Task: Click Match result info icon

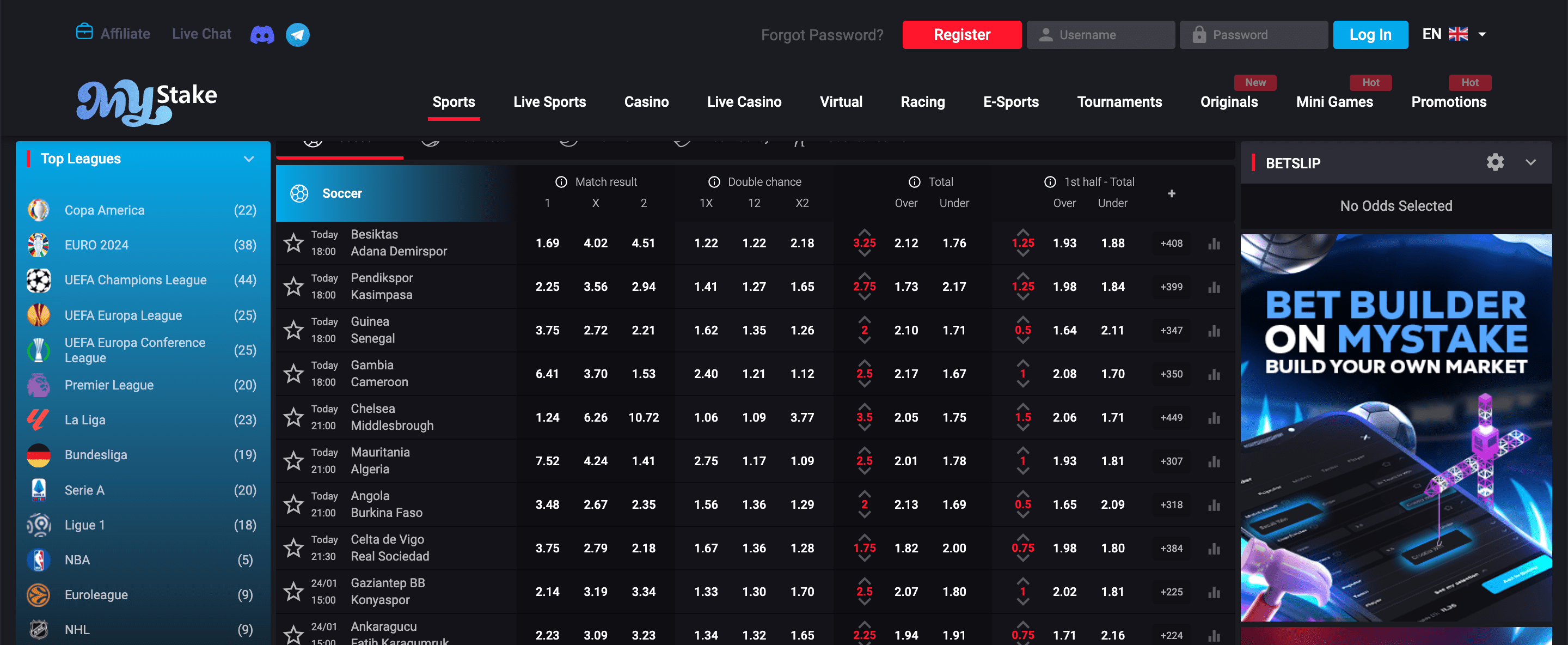Action: 561,181
